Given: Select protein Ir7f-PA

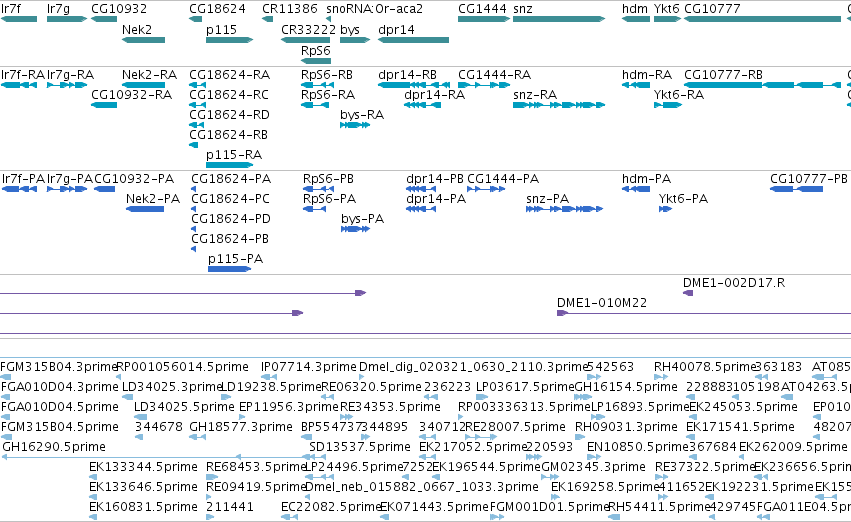Looking at the screenshot, I should pyautogui.click(x=23, y=179).
